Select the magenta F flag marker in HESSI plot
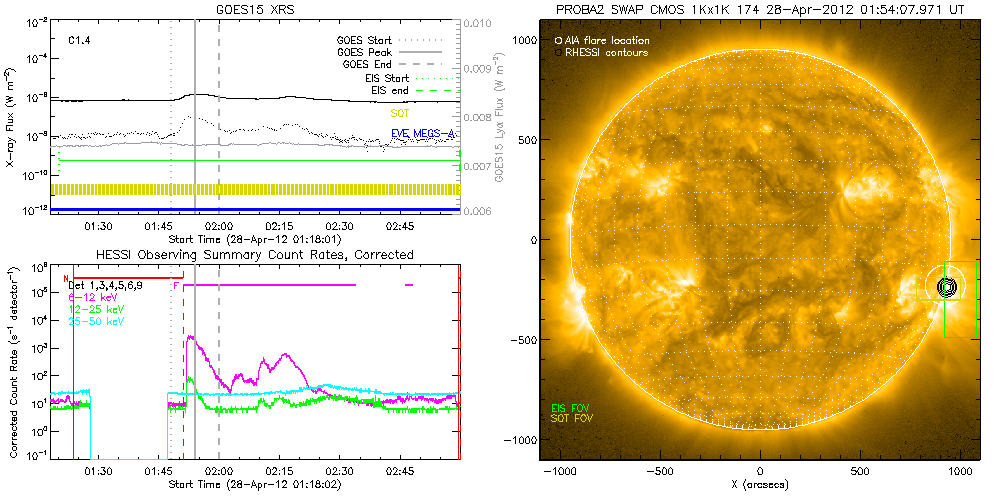 pyautogui.click(x=176, y=286)
